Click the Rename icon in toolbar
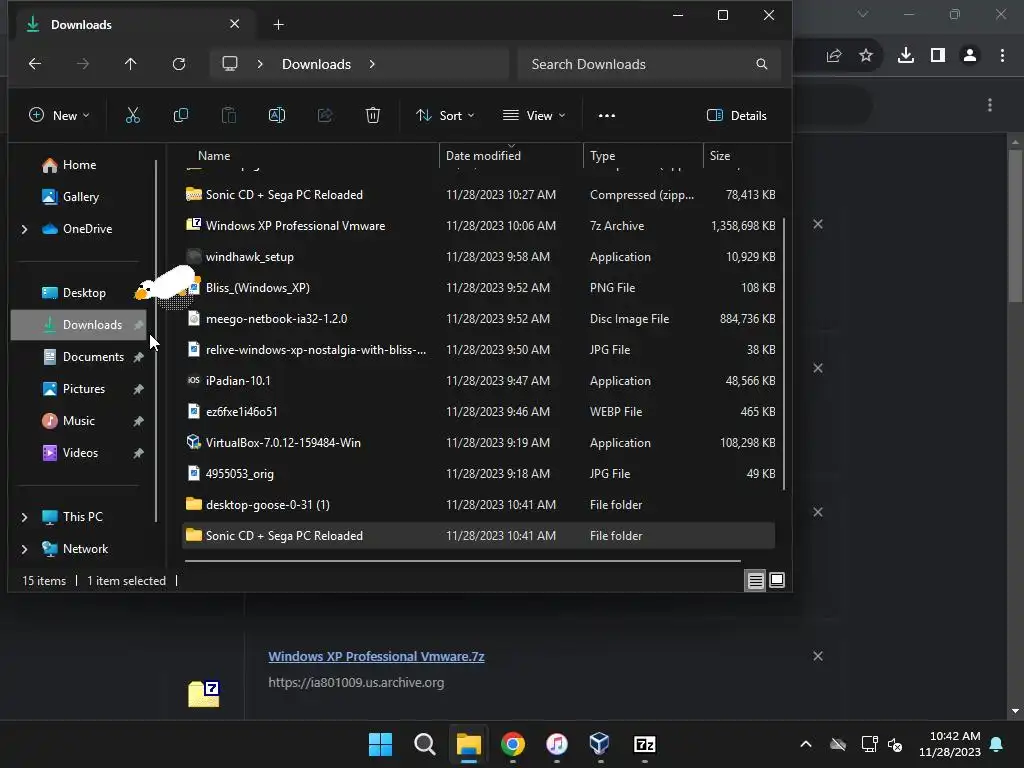Screen dimensions: 1024x768 pyautogui.click(x=277, y=116)
